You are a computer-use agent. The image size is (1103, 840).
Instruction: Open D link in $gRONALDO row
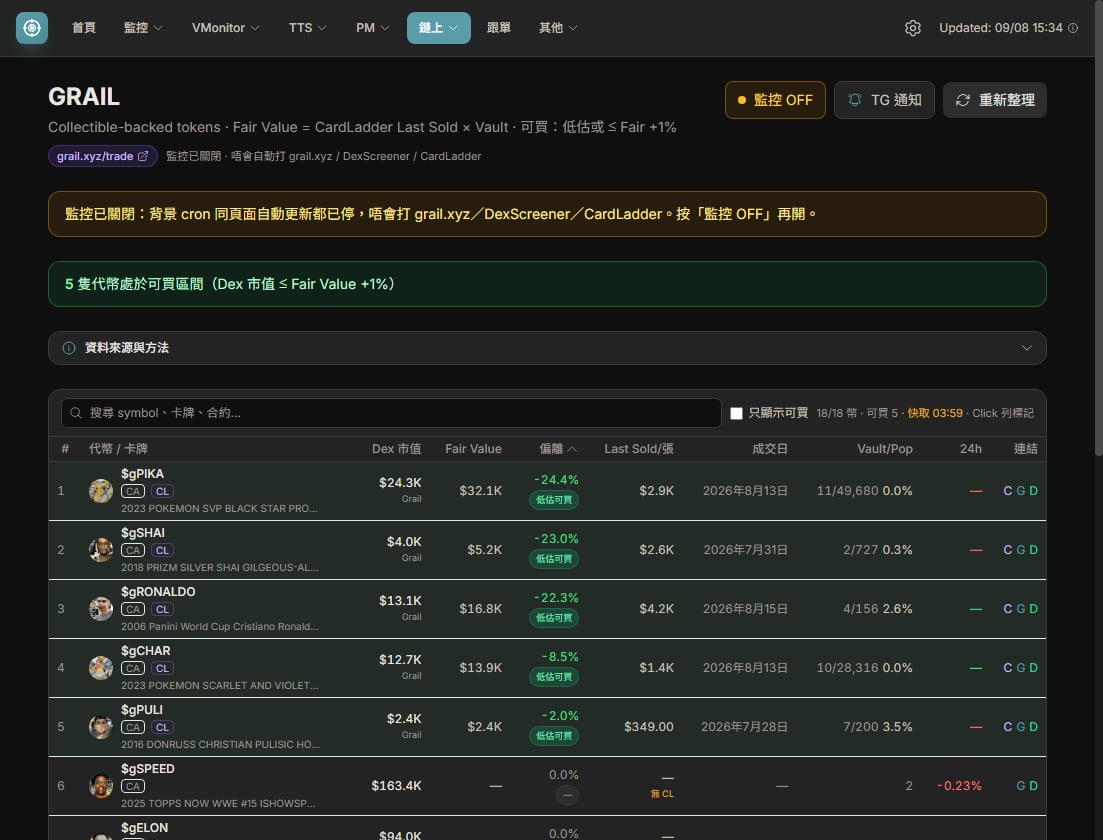point(1033,609)
